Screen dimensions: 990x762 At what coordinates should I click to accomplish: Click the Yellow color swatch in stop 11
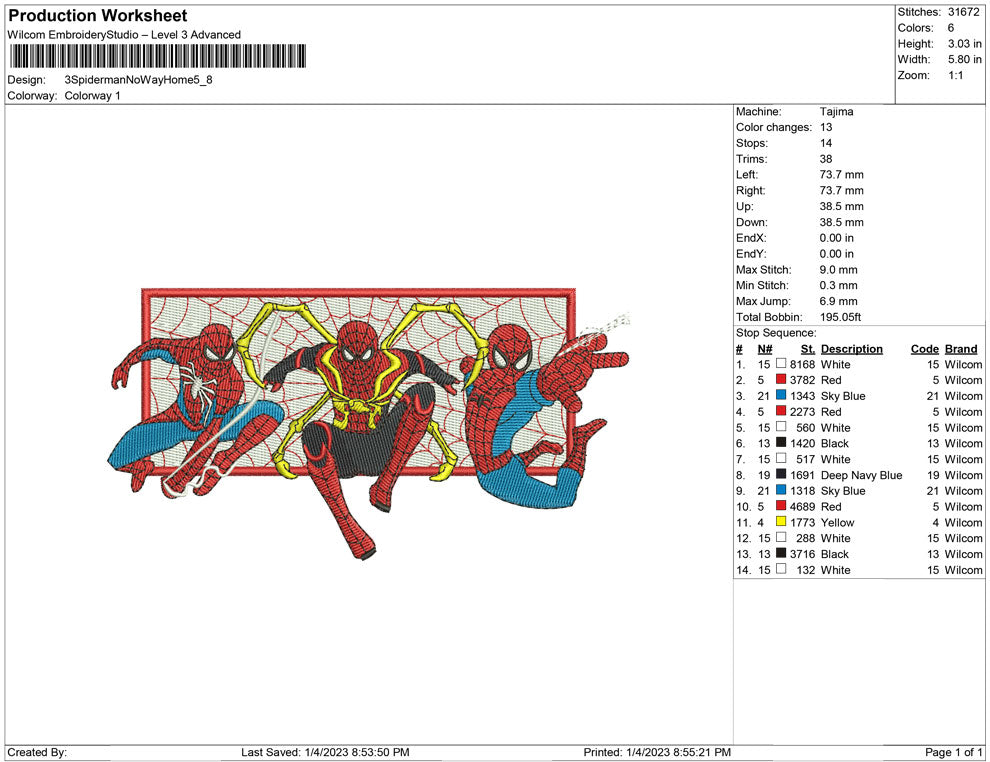781,521
